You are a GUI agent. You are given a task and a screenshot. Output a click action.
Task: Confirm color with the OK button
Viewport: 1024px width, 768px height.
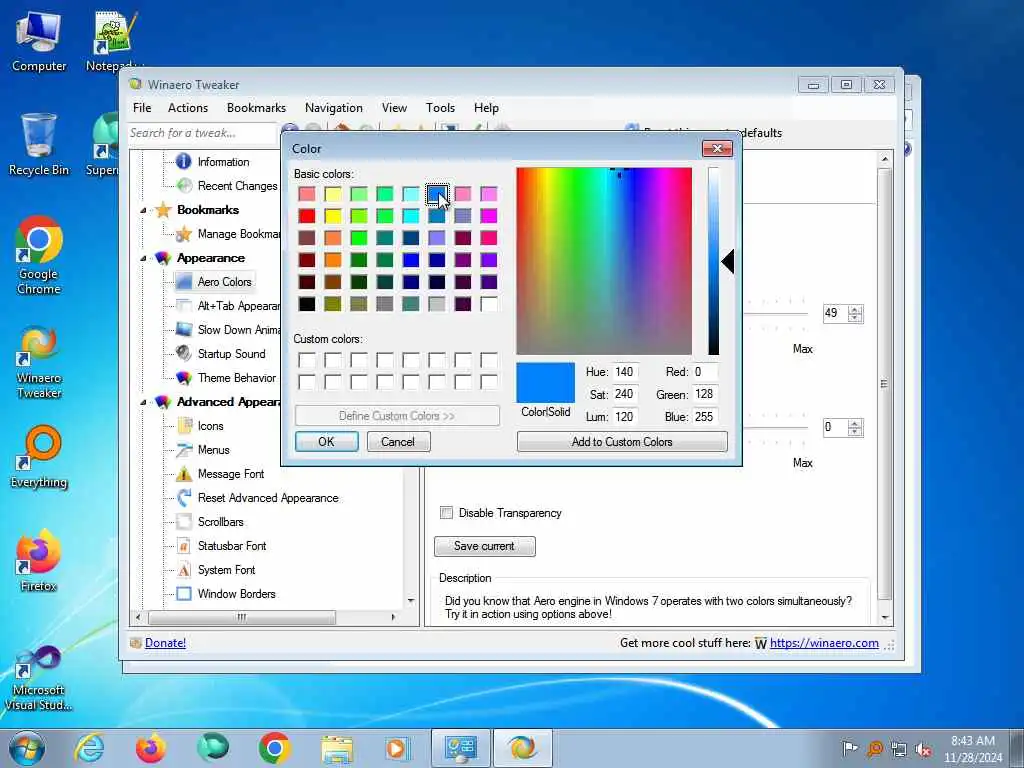point(327,441)
